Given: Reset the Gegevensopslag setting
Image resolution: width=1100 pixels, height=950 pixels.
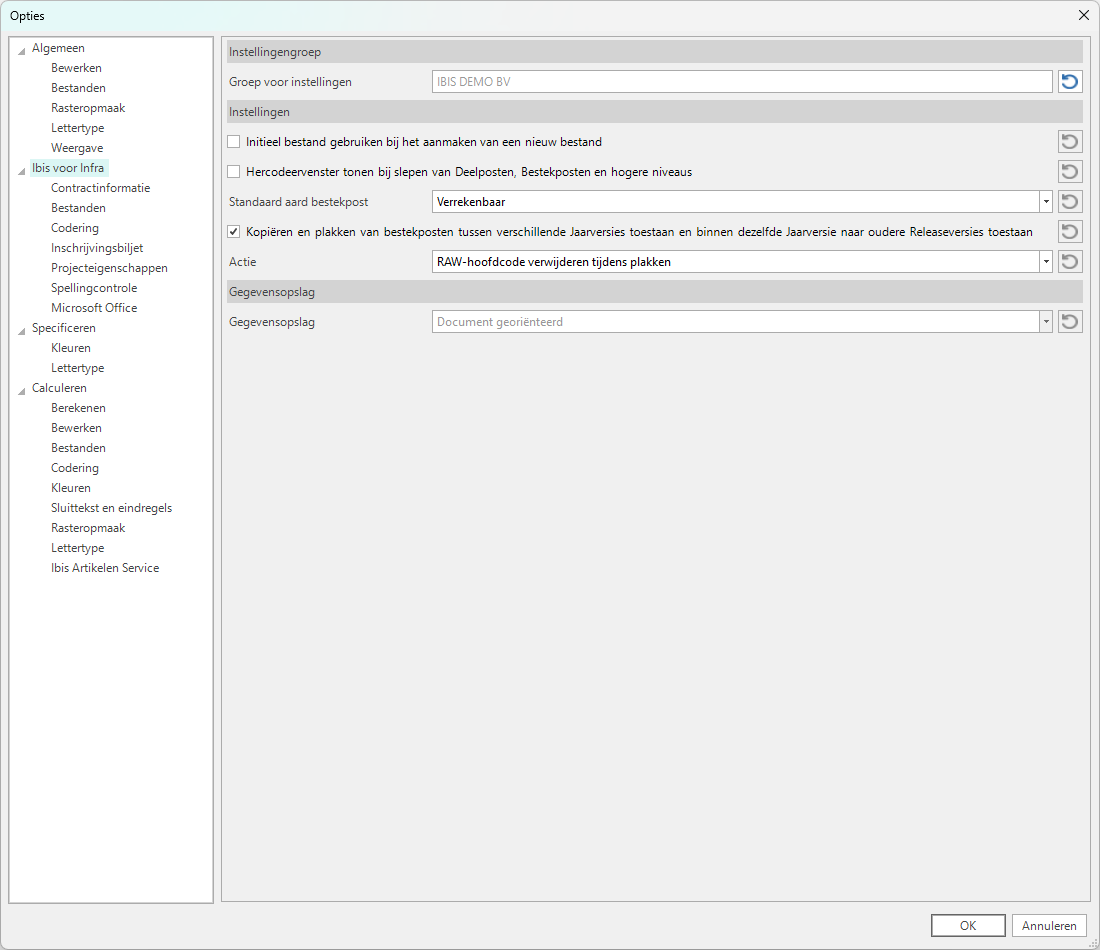Looking at the screenshot, I should pyautogui.click(x=1070, y=322).
